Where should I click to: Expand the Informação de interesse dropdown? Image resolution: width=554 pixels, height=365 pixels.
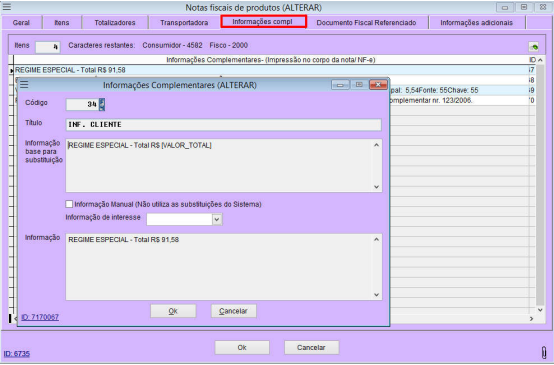click(217, 219)
